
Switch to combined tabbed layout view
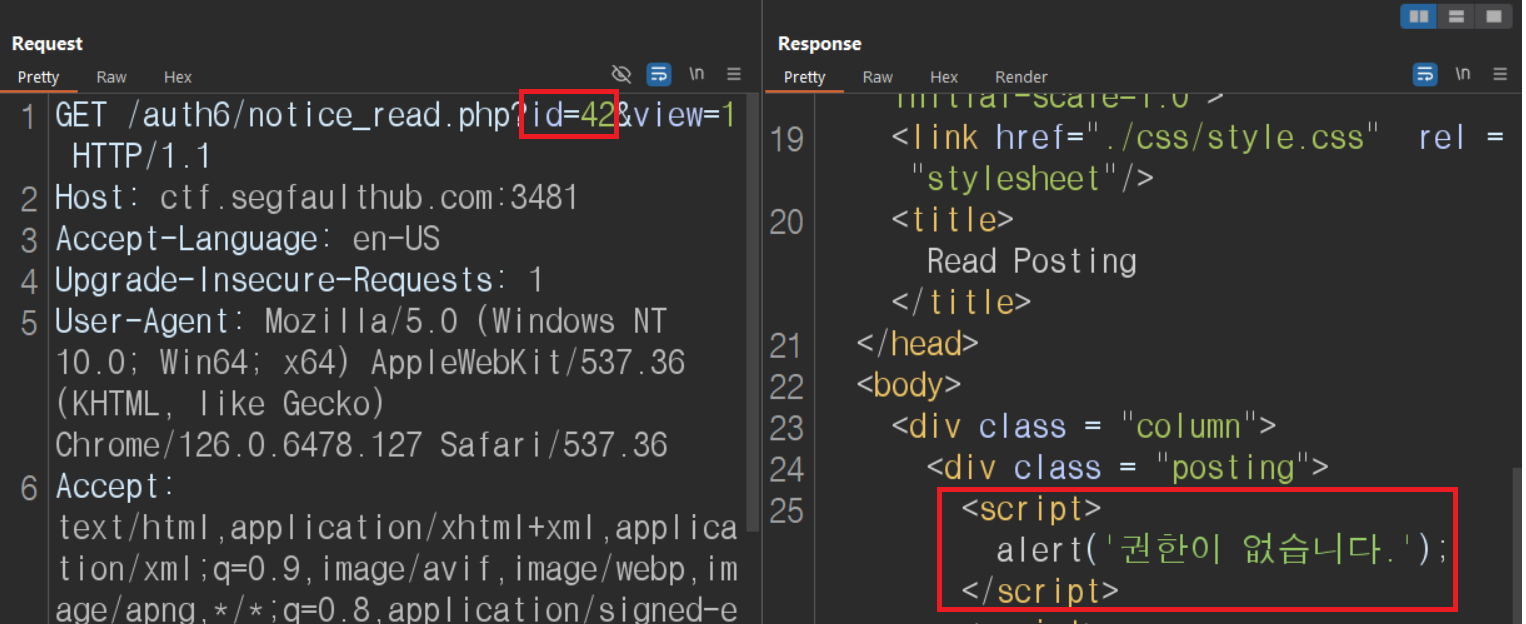(x=1493, y=16)
